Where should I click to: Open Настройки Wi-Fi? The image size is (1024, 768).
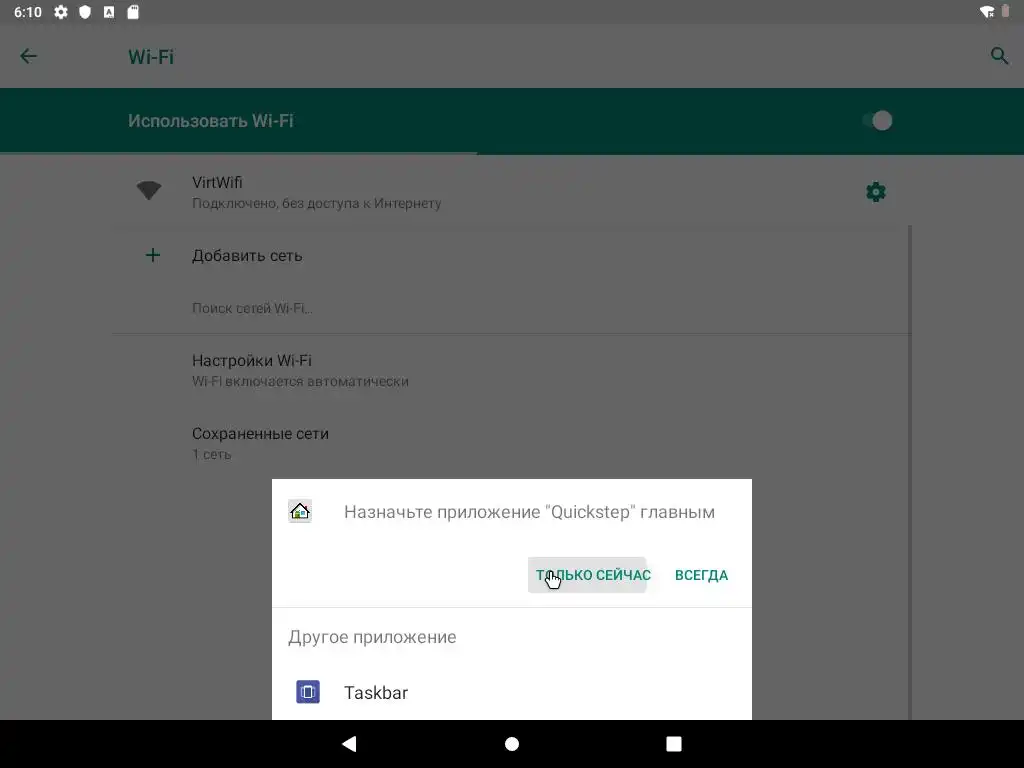point(512,370)
